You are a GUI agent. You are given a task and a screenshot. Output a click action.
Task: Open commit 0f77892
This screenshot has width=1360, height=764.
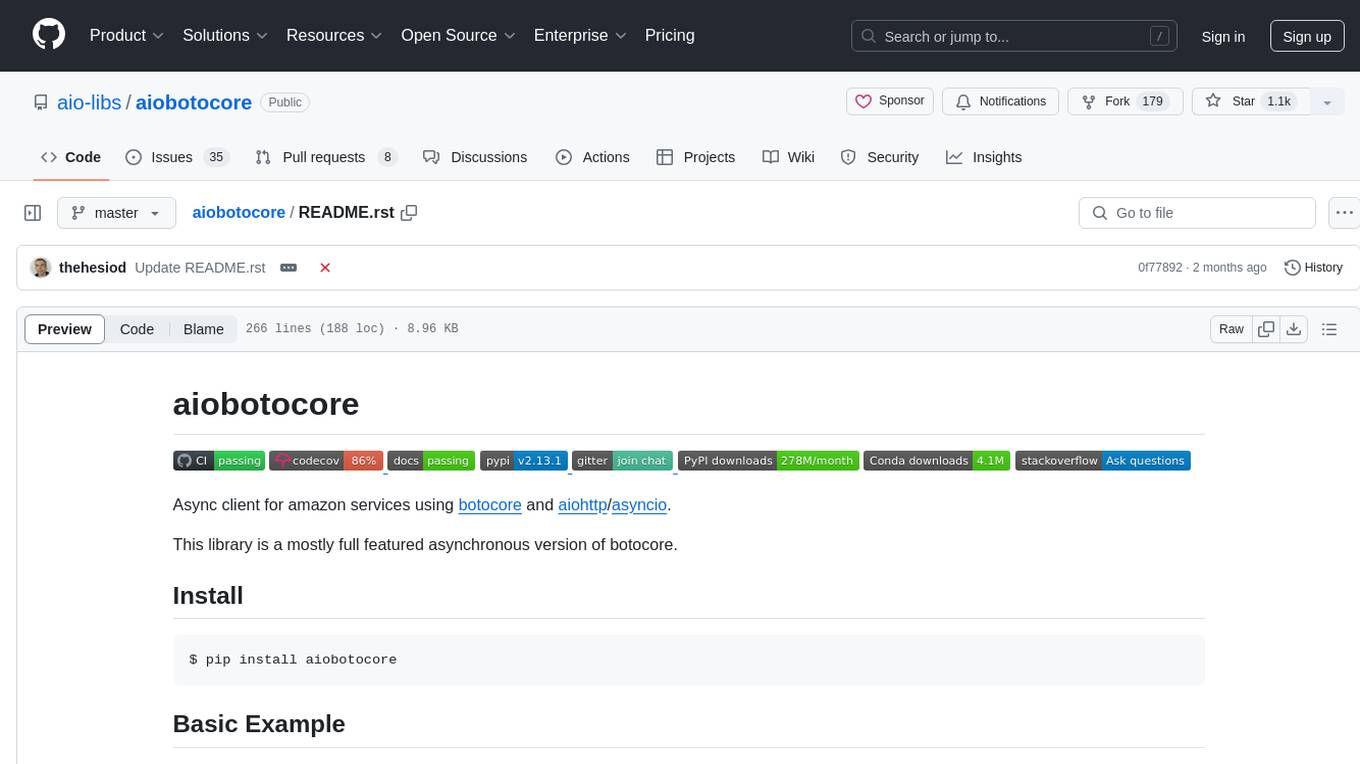point(1160,267)
